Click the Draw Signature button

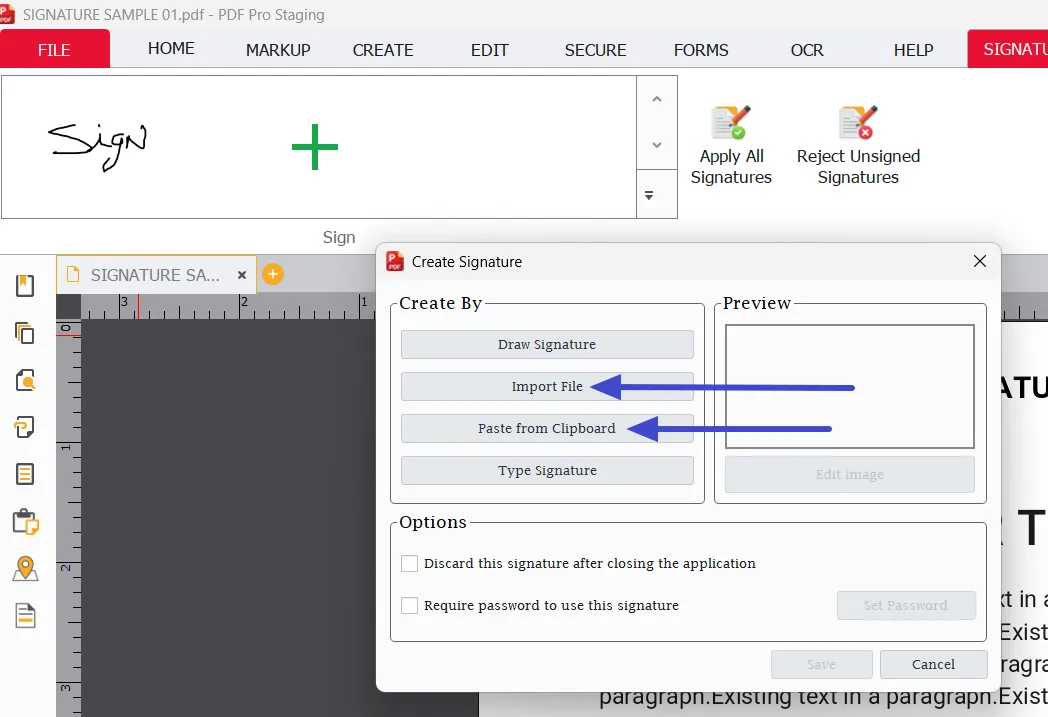click(x=547, y=344)
